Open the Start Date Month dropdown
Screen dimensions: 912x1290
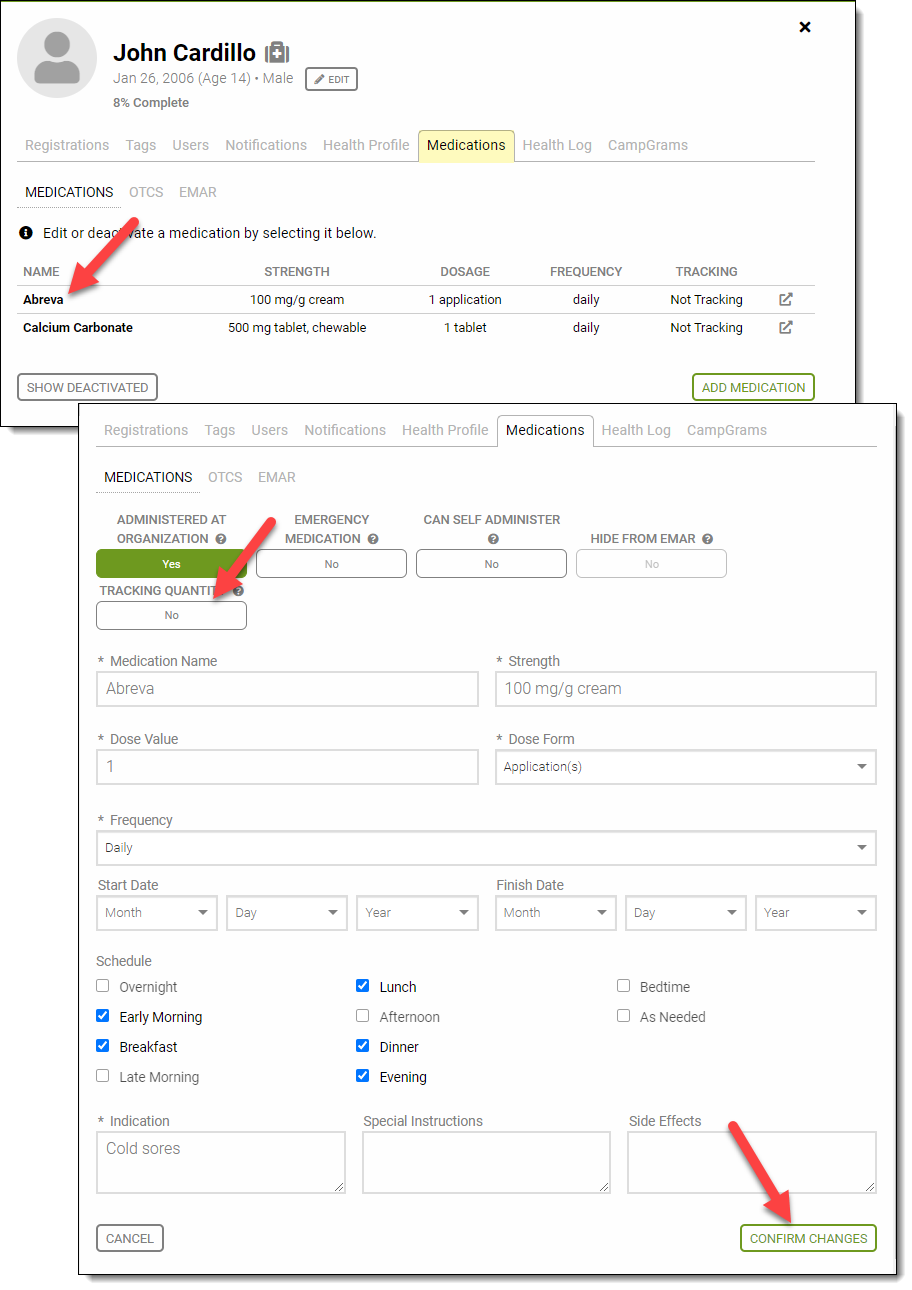(x=157, y=913)
